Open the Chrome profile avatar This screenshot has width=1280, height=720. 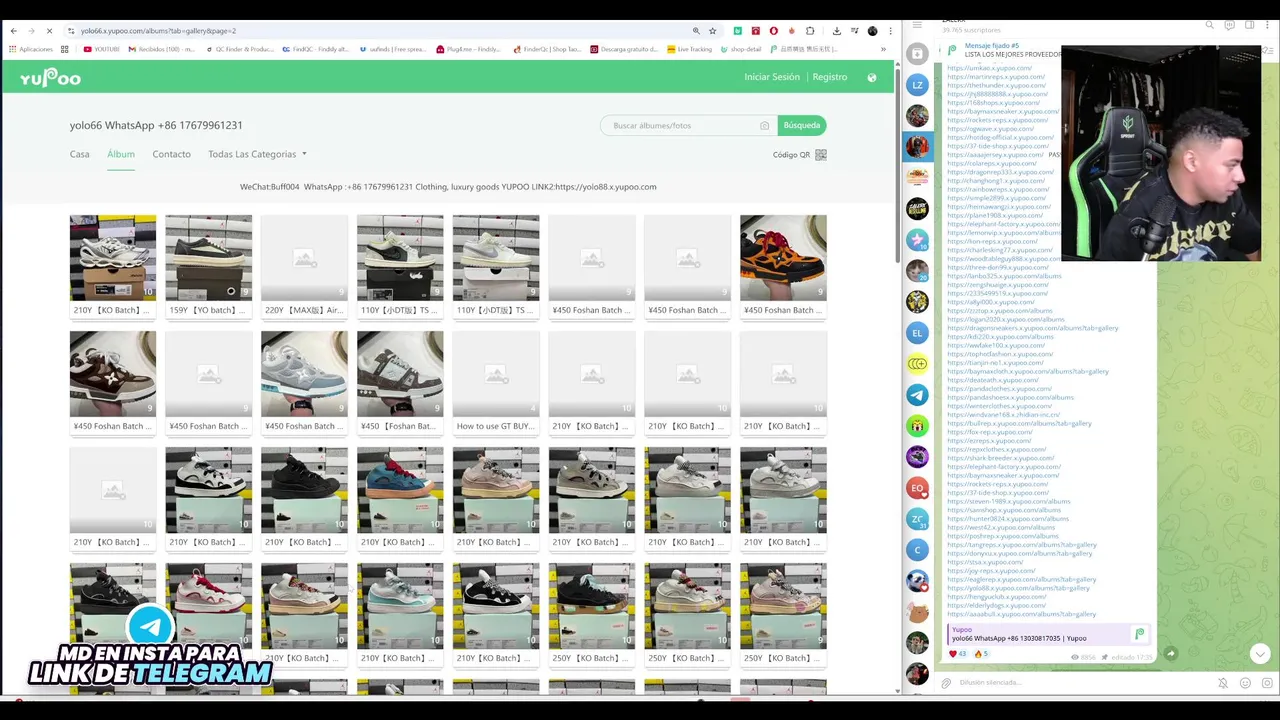[x=872, y=31]
